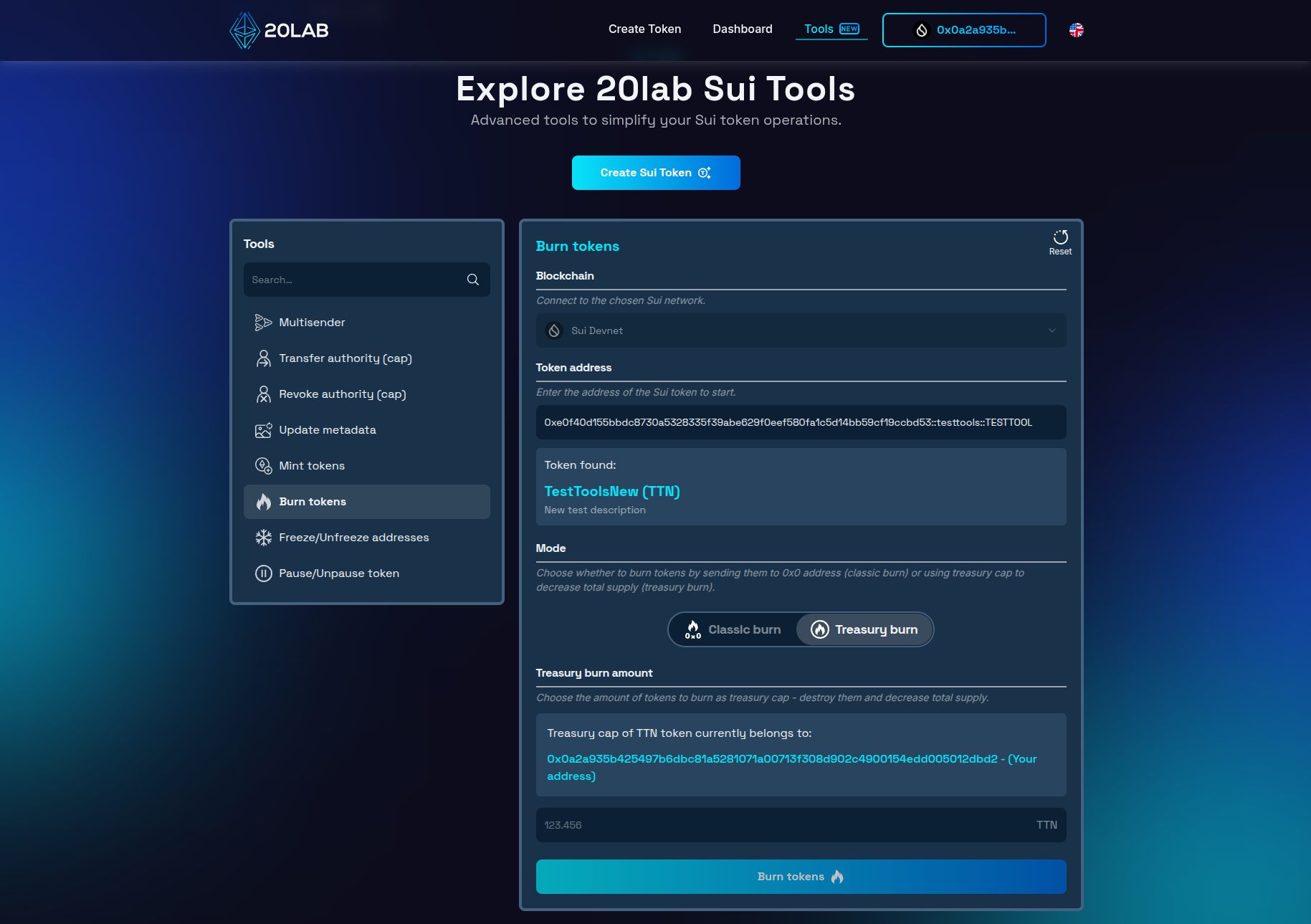Click the Sui Devnet network icon
The image size is (1311, 924).
click(x=554, y=330)
